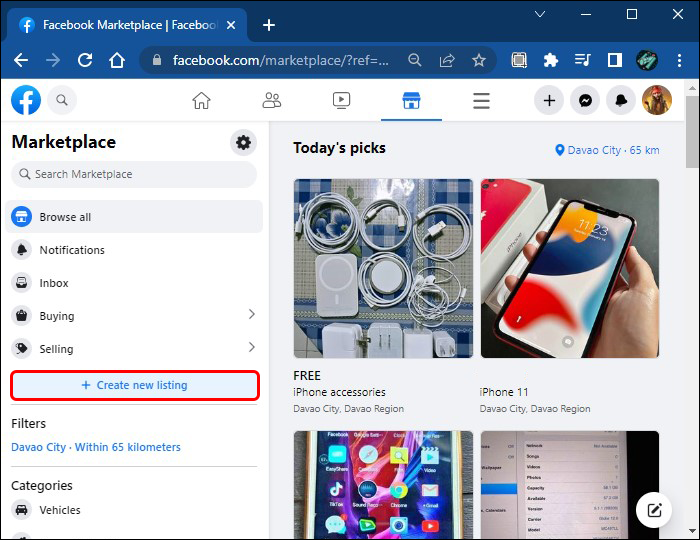
Task: Open the phone settings screen listing thumbnail
Action: pos(570,485)
